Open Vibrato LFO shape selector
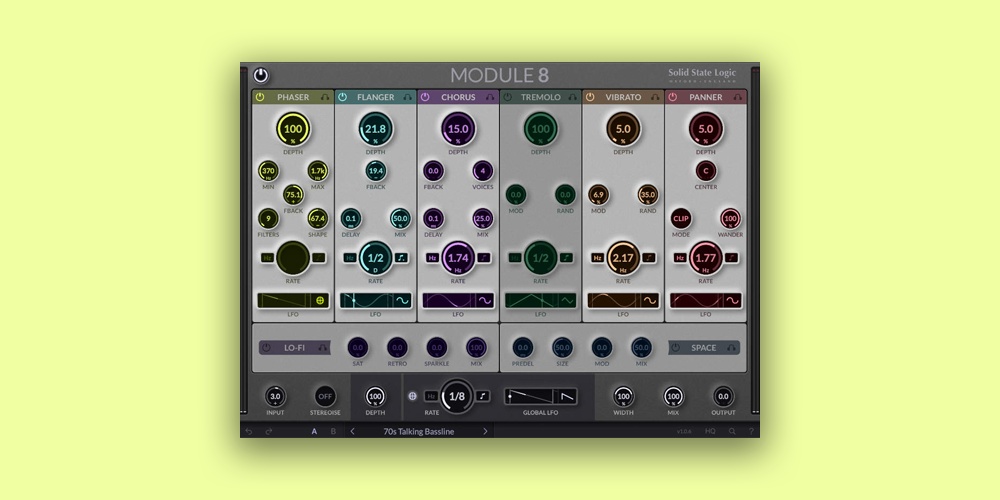Screen dimensions: 1000x500 click(x=650, y=300)
